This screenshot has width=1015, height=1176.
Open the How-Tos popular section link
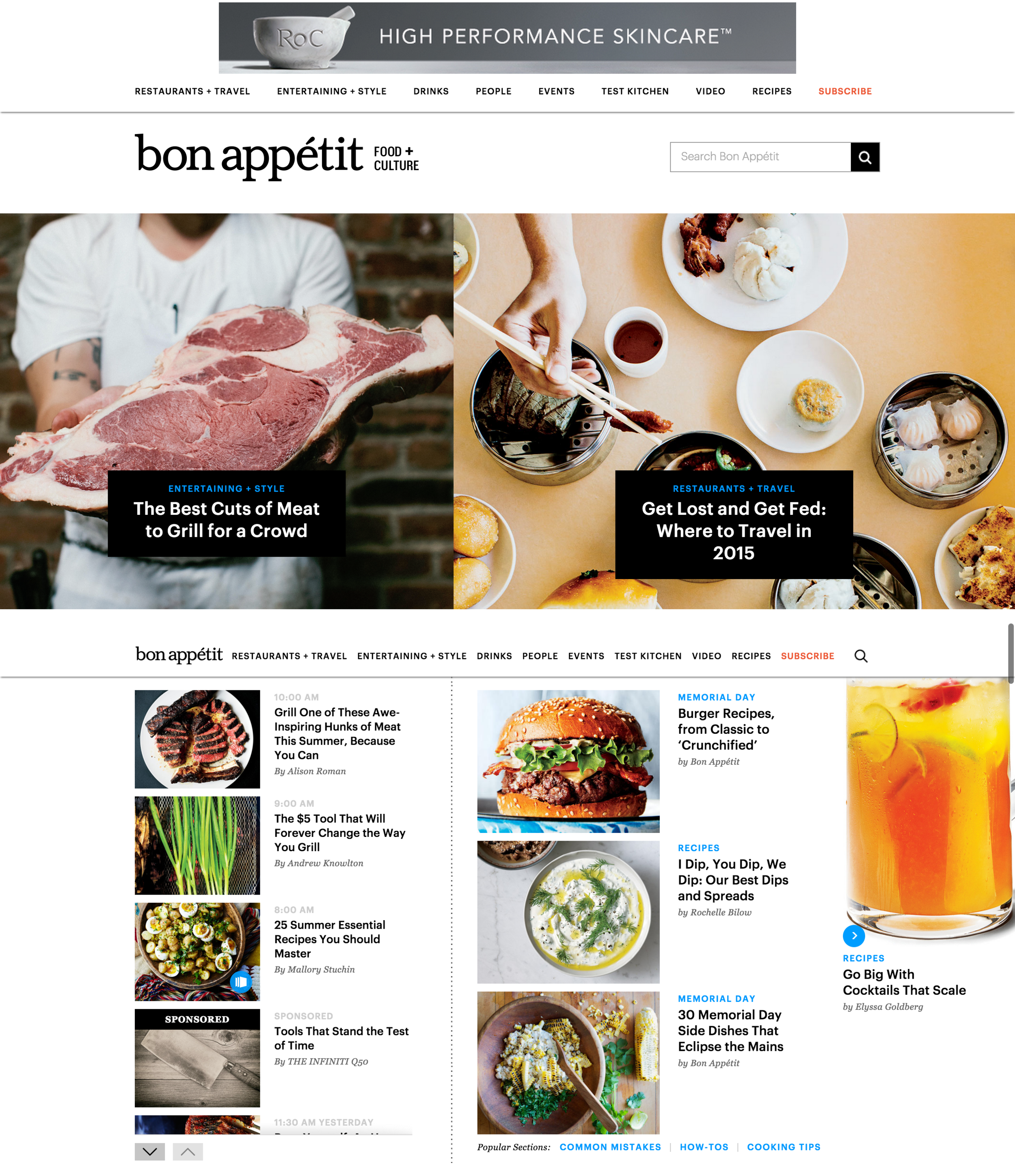point(704,1147)
